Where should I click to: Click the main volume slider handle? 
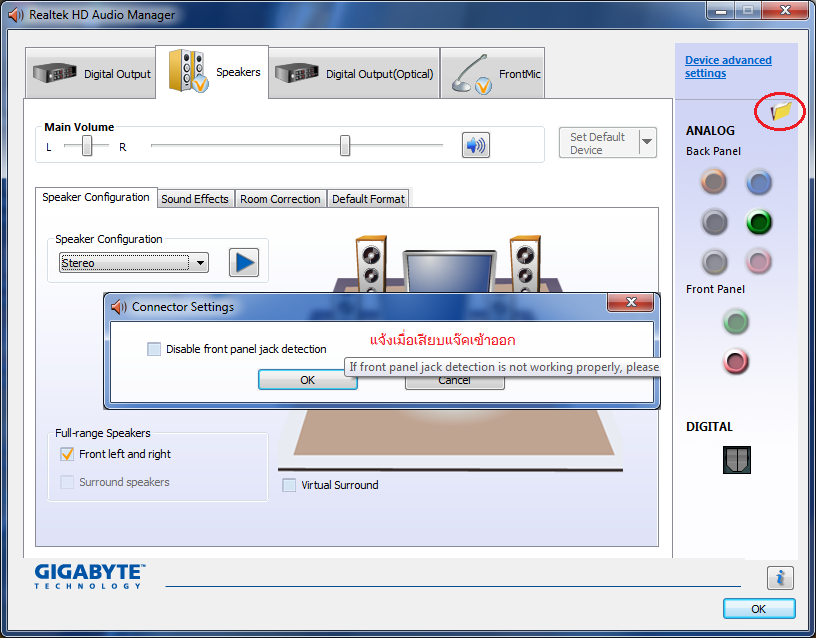tap(345, 146)
